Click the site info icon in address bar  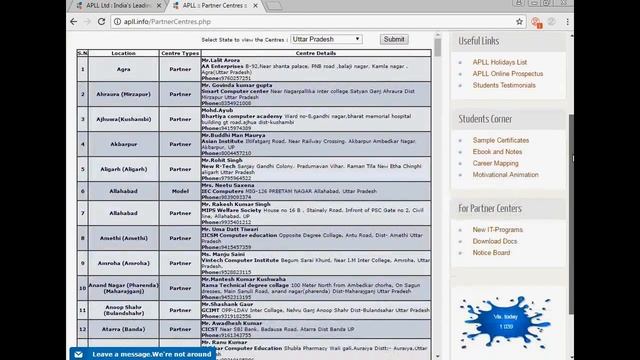(x=117, y=22)
